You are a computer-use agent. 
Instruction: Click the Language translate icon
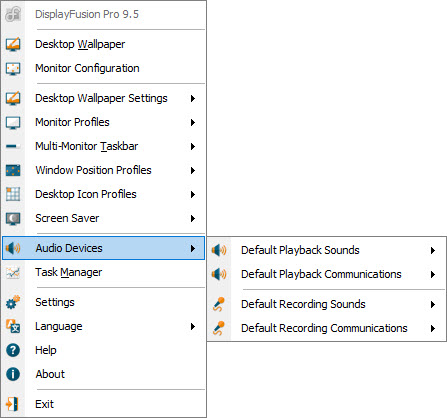(x=13, y=326)
